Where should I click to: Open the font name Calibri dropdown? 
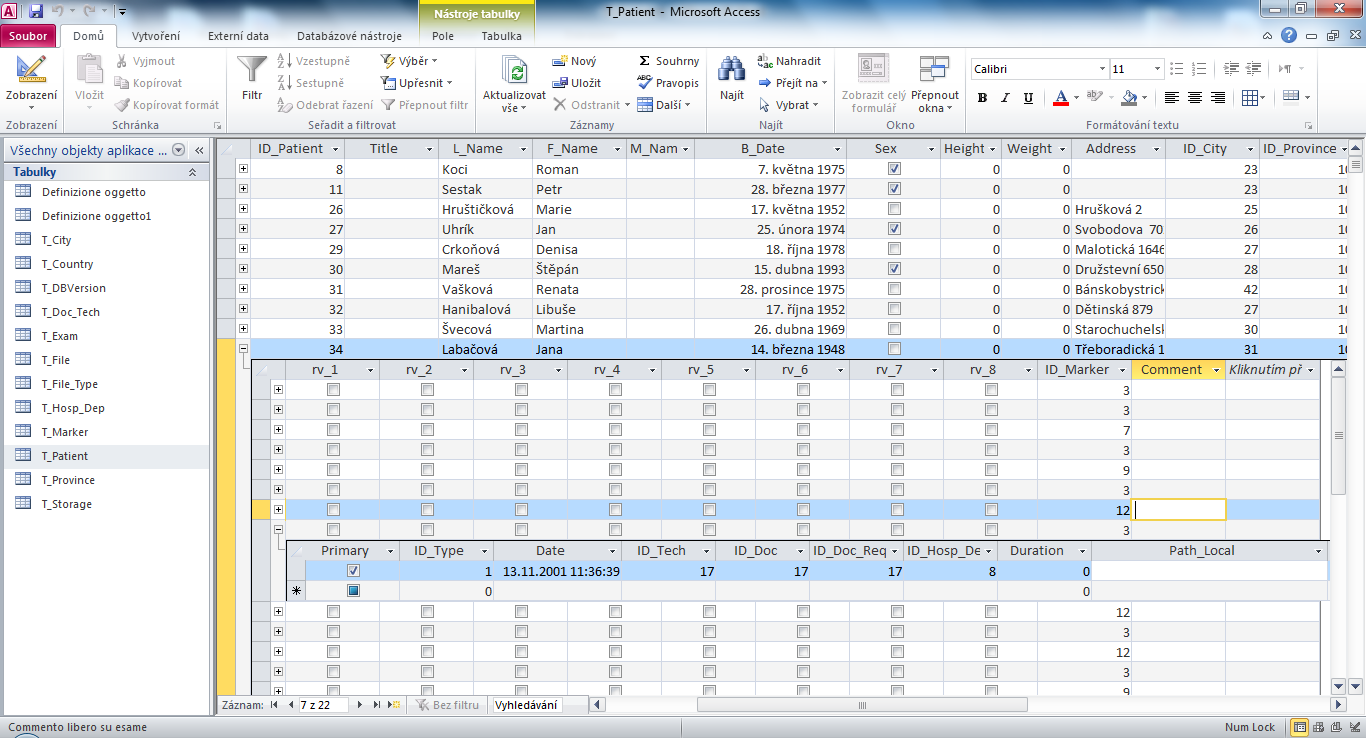[x=1102, y=70]
